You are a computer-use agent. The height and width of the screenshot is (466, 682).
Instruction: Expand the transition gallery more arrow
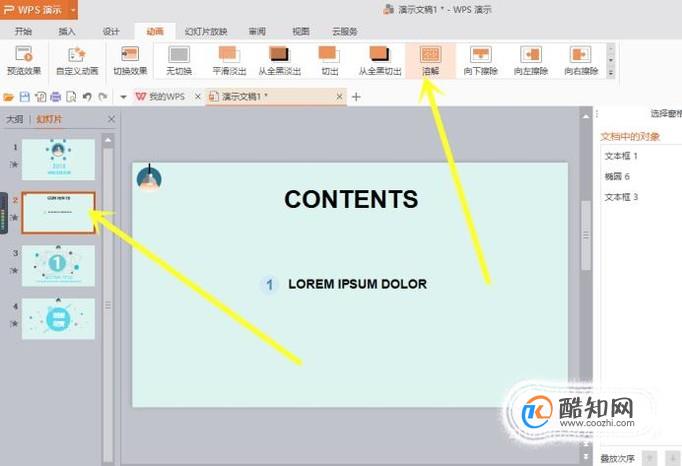611,73
